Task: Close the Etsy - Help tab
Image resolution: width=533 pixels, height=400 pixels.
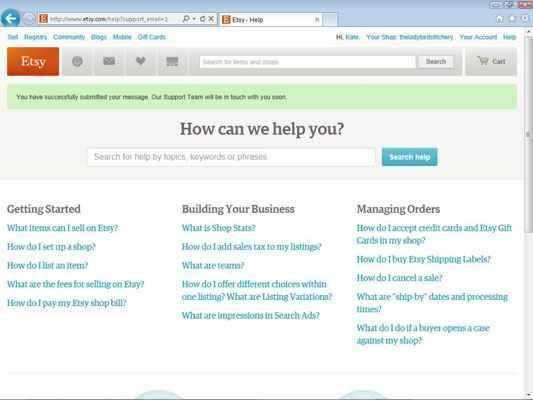Action: coord(317,20)
